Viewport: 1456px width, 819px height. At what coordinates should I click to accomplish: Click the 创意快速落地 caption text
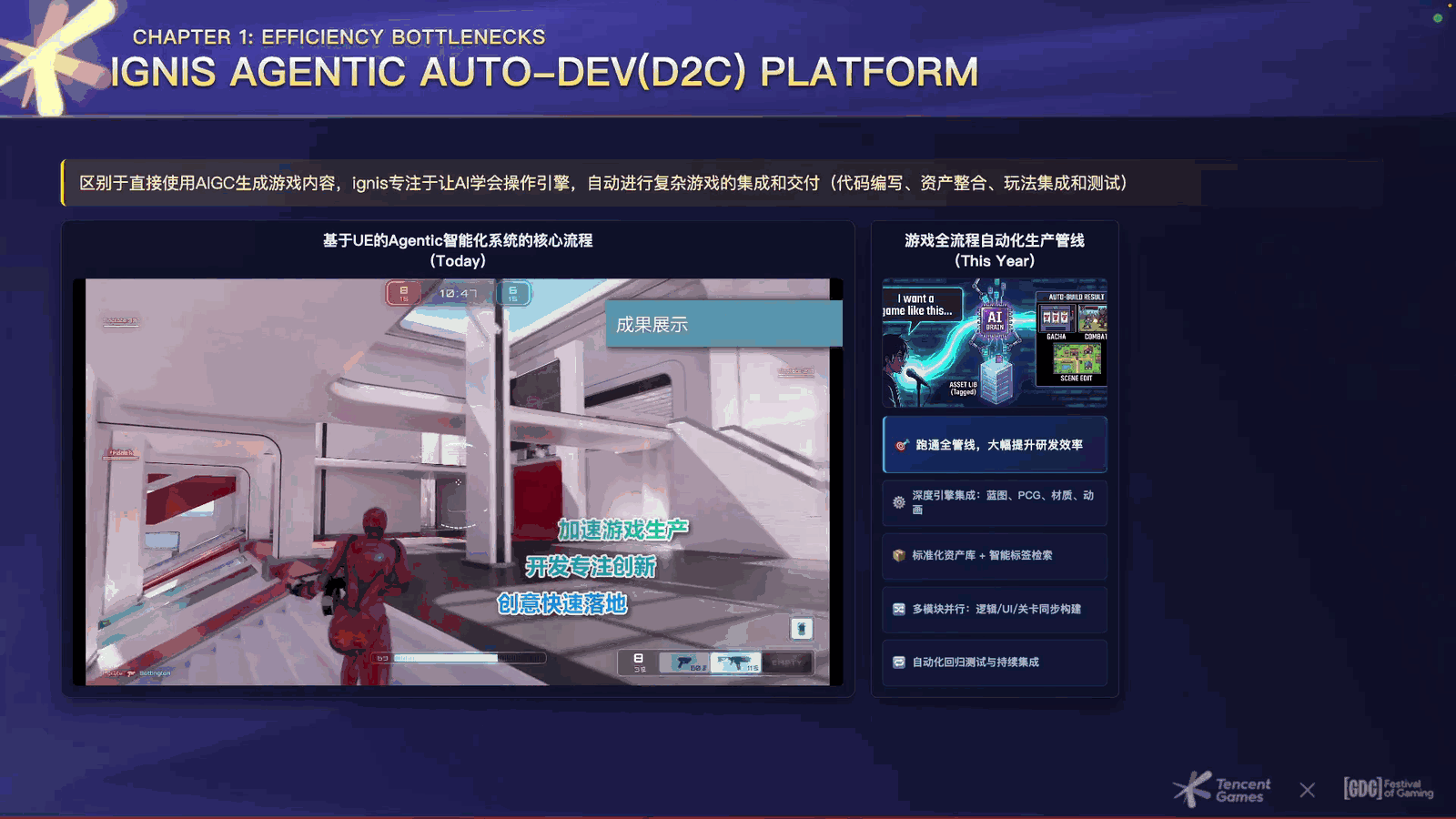click(x=561, y=603)
